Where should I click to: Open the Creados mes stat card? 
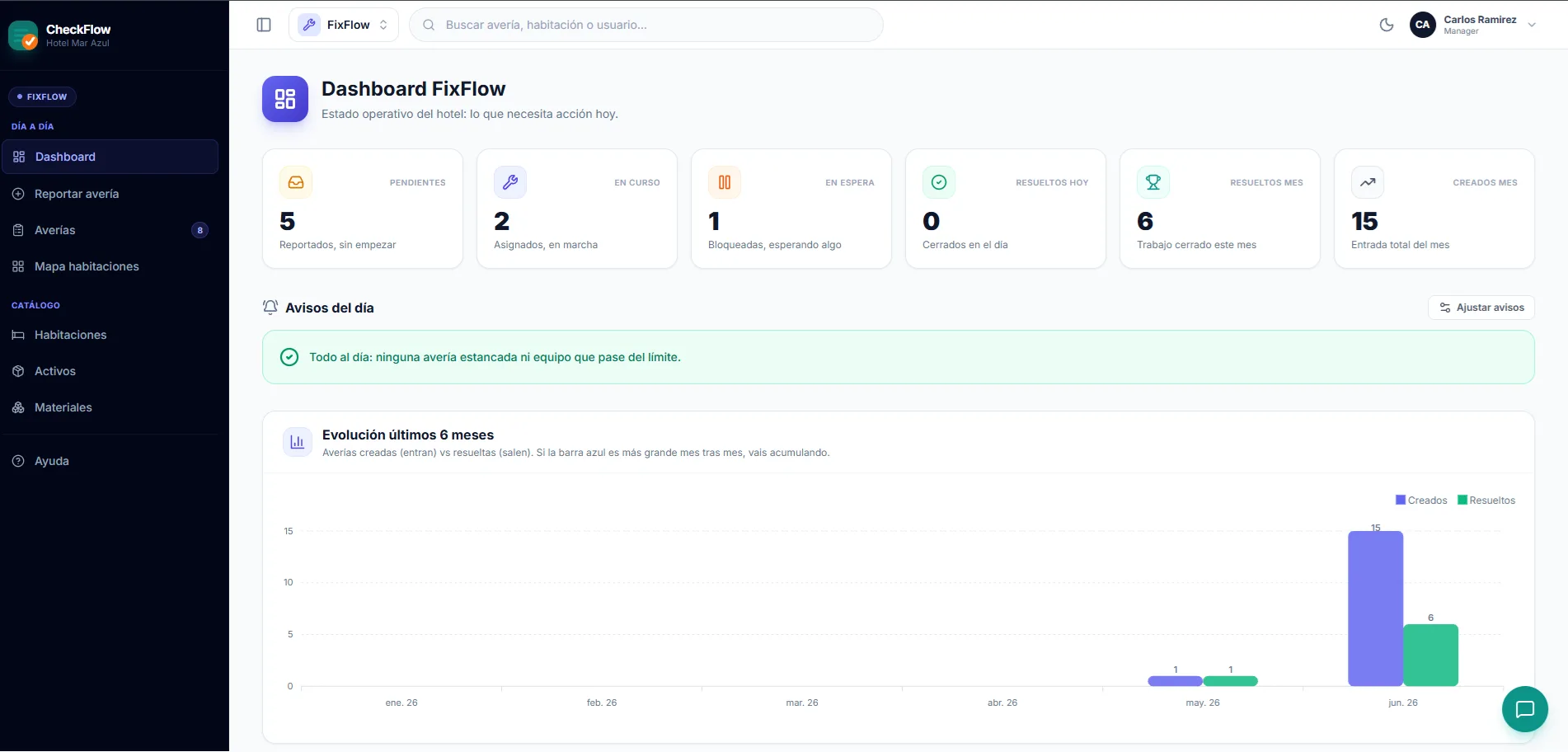1434,209
